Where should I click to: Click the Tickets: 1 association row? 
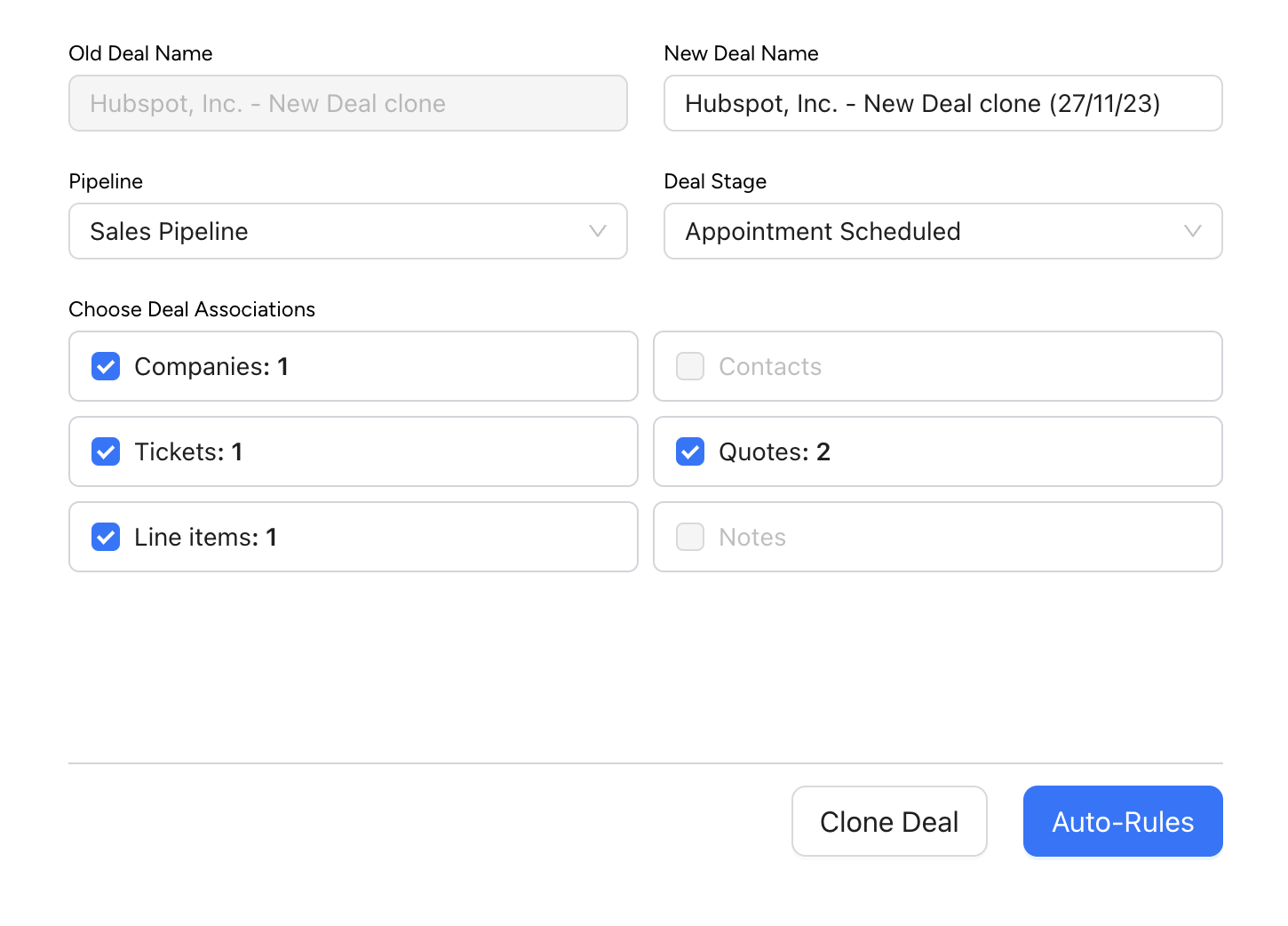click(400, 451)
